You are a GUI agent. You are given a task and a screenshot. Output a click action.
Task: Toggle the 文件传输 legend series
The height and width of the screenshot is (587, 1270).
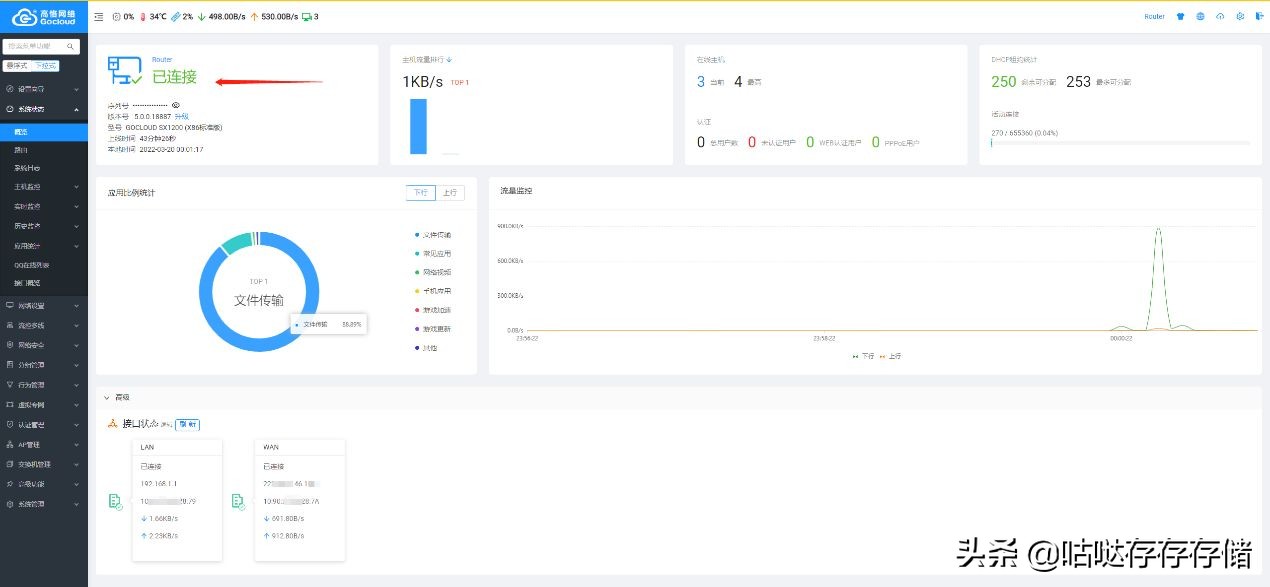click(x=433, y=235)
